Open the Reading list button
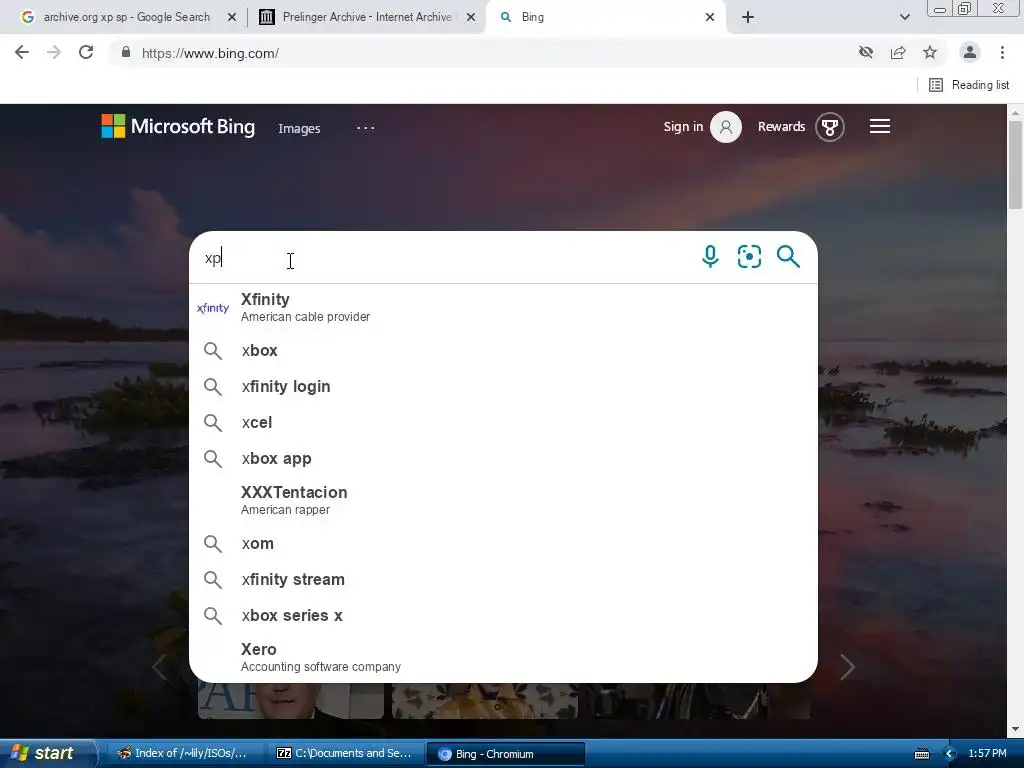The width and height of the screenshot is (1024, 768). pos(969,85)
